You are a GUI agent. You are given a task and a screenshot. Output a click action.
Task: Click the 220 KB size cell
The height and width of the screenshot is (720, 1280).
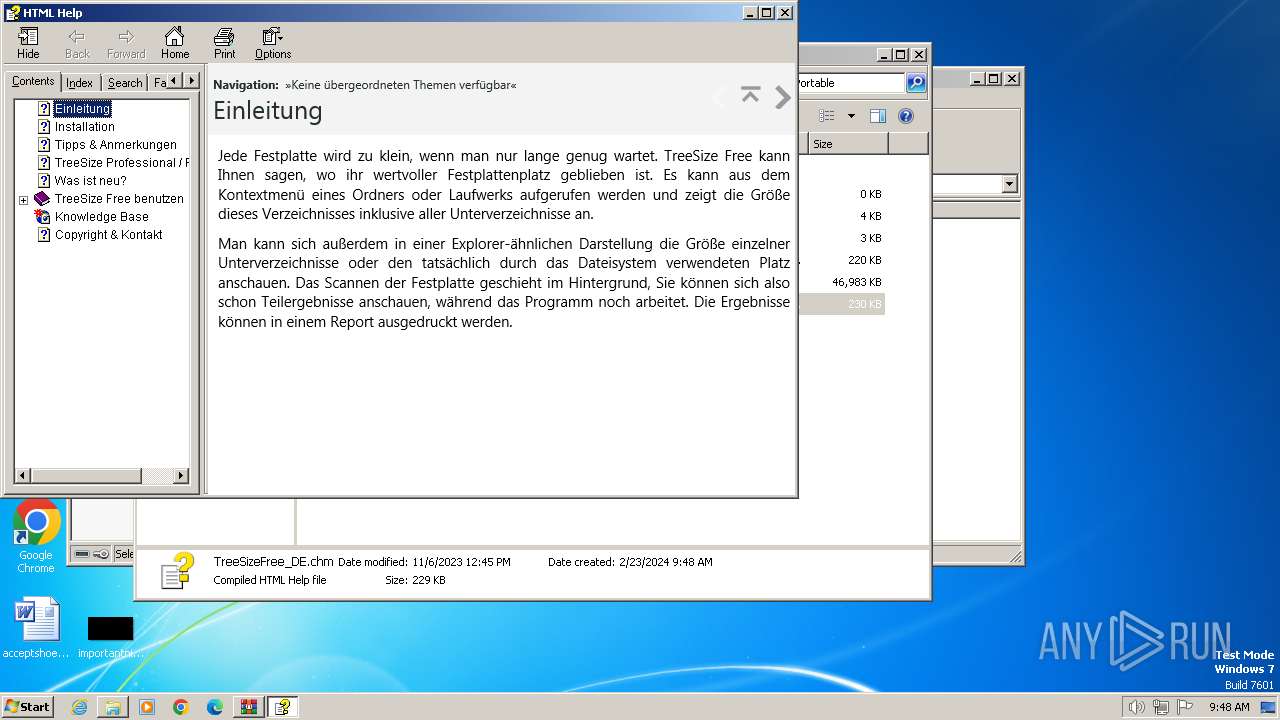(x=865, y=260)
